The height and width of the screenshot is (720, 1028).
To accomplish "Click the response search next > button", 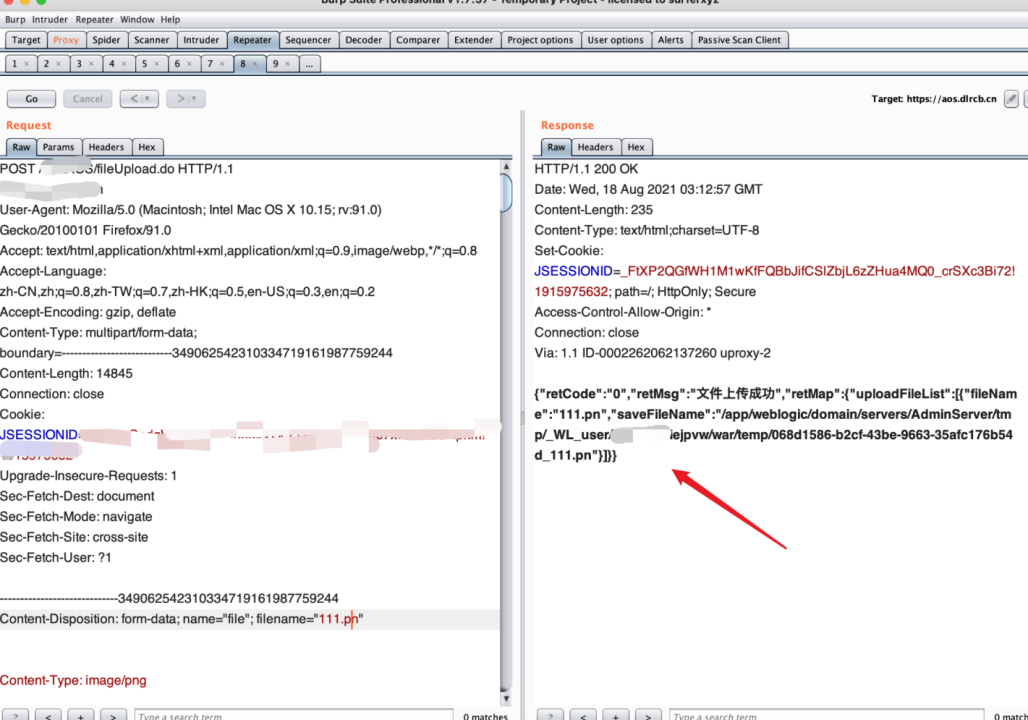I will 648,716.
